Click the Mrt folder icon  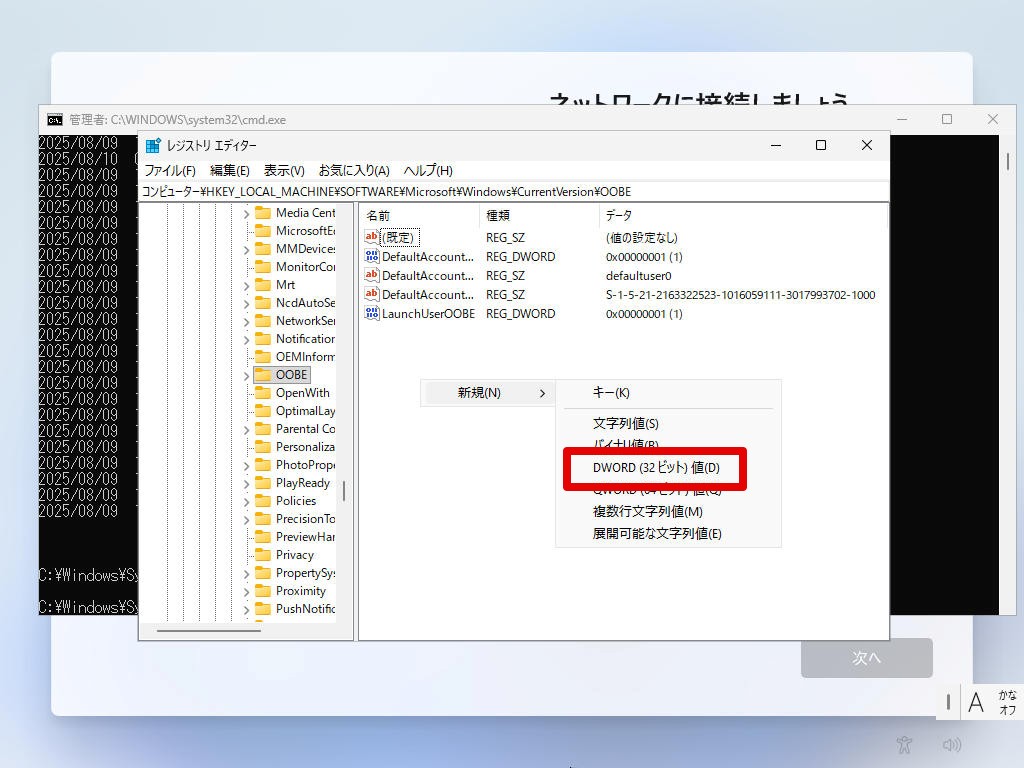[x=263, y=284]
